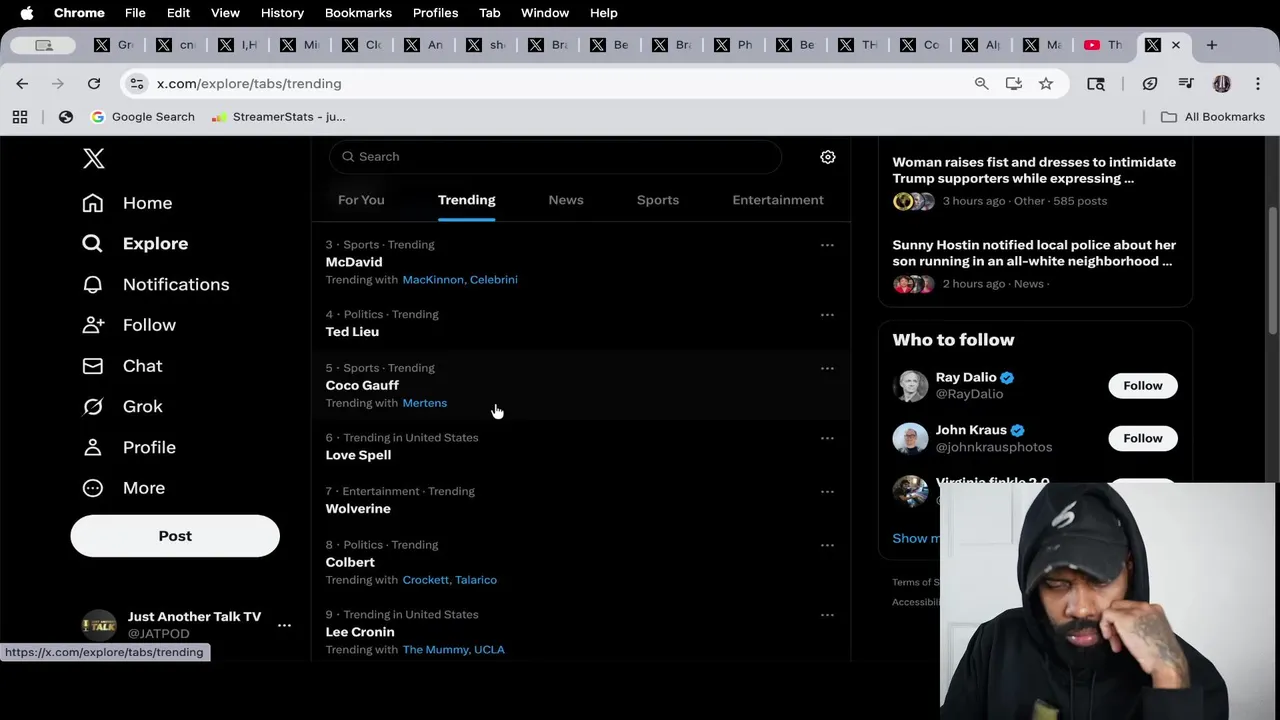The height and width of the screenshot is (720, 1280).
Task: Open the Bookmarks menu in menu bar
Action: click(x=358, y=13)
